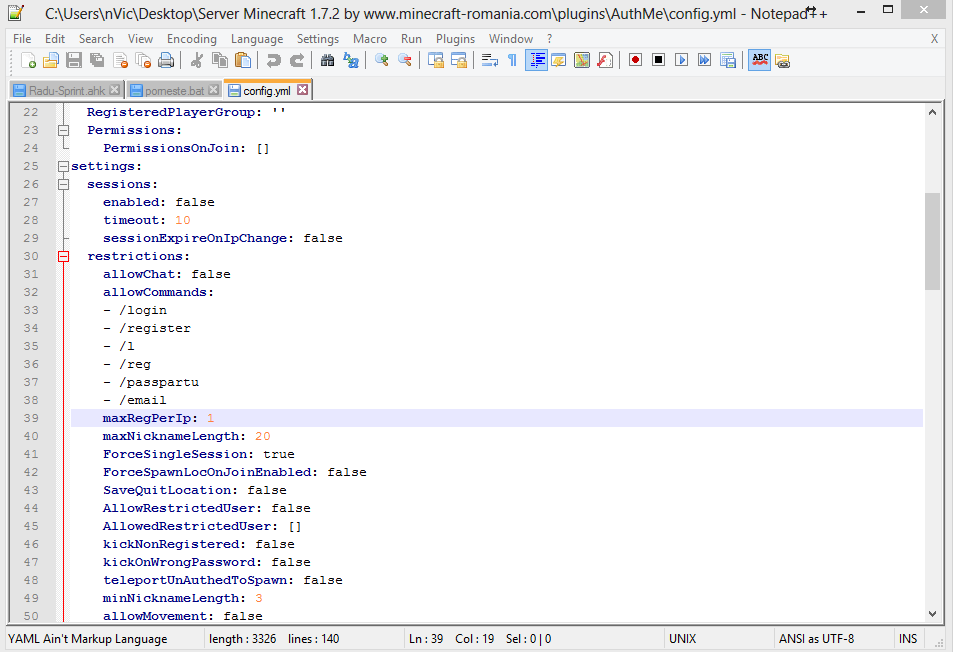
Task: Toggle synchronize vertical scrolling
Action: point(436,60)
